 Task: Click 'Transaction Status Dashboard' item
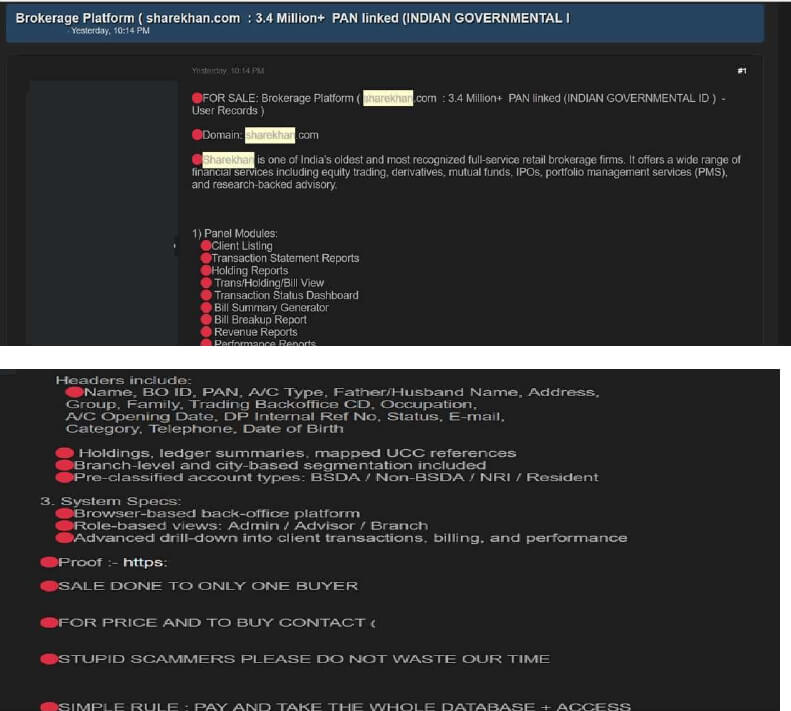pos(286,295)
